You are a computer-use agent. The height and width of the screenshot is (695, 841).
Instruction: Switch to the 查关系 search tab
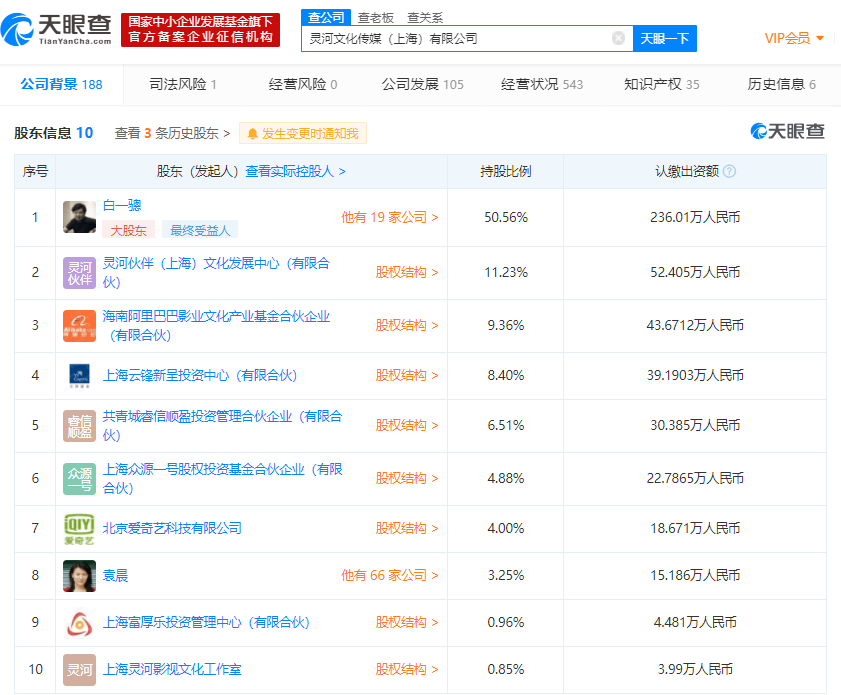425,18
